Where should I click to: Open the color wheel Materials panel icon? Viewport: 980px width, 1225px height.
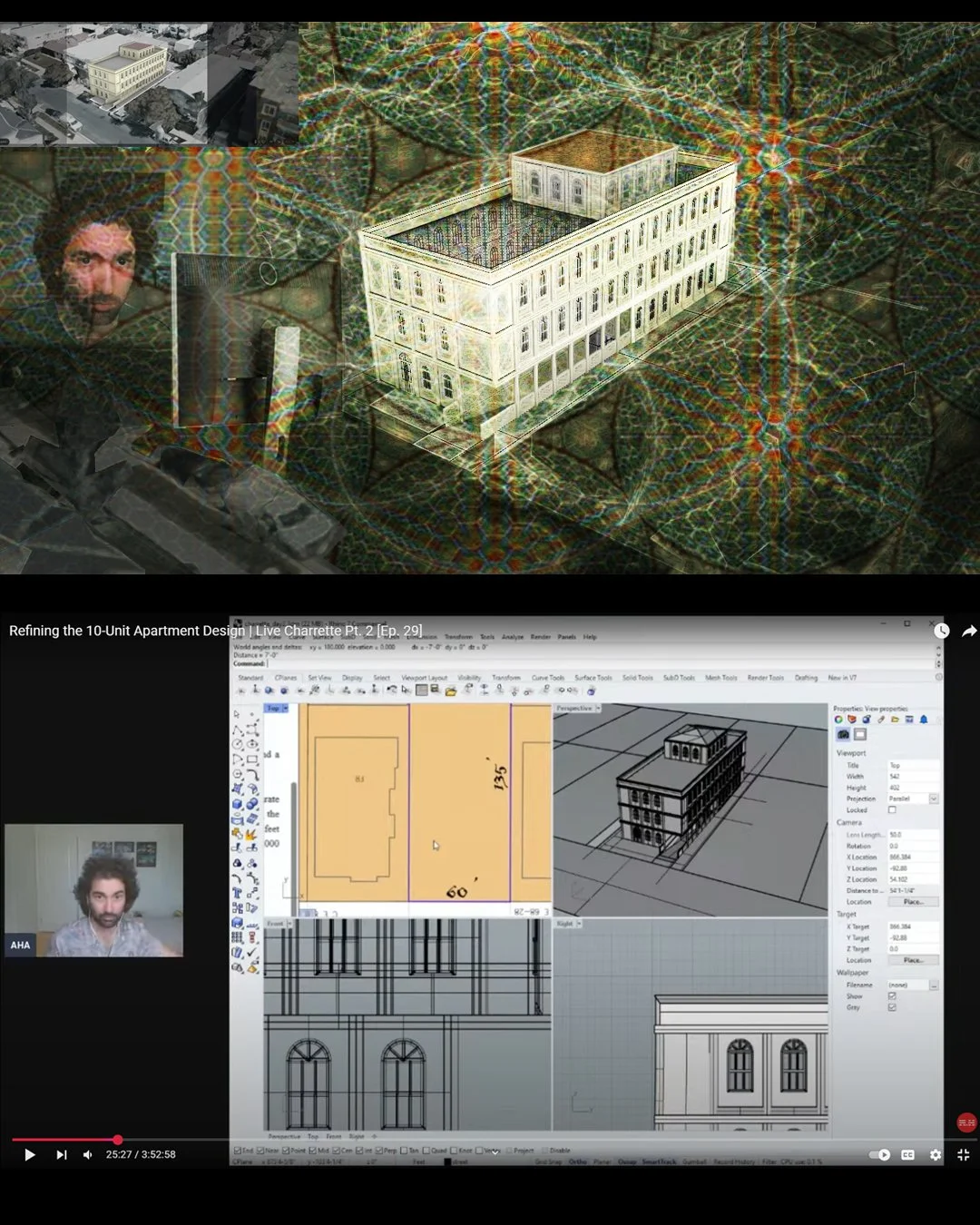tap(838, 720)
